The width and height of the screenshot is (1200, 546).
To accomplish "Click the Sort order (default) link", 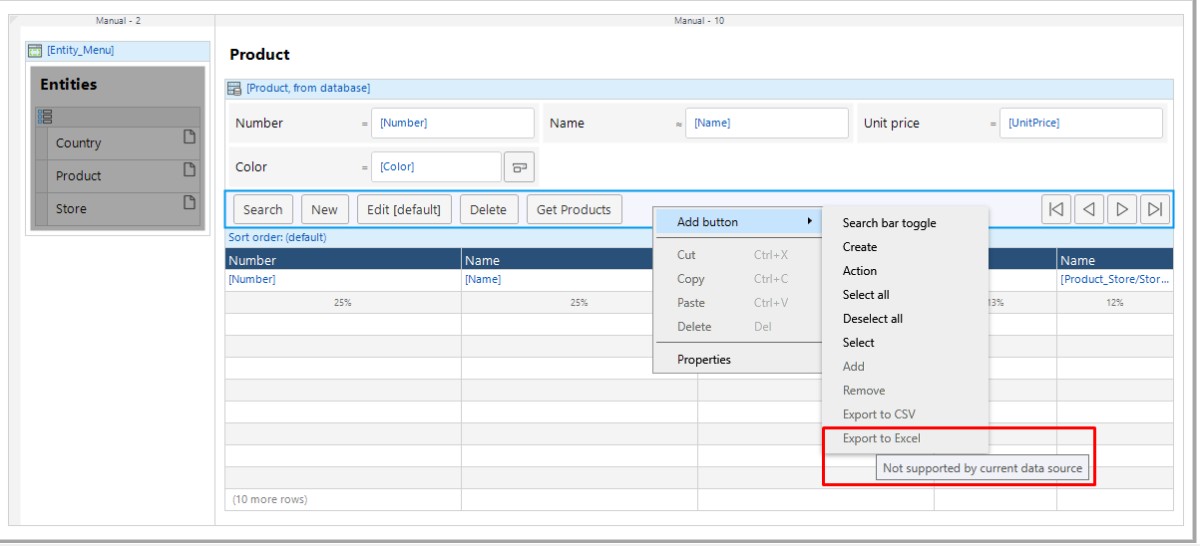I will pyautogui.click(x=271, y=238).
